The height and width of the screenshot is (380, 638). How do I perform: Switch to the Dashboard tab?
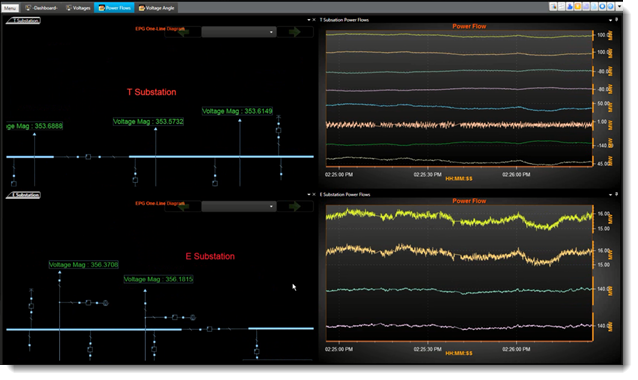(41, 8)
